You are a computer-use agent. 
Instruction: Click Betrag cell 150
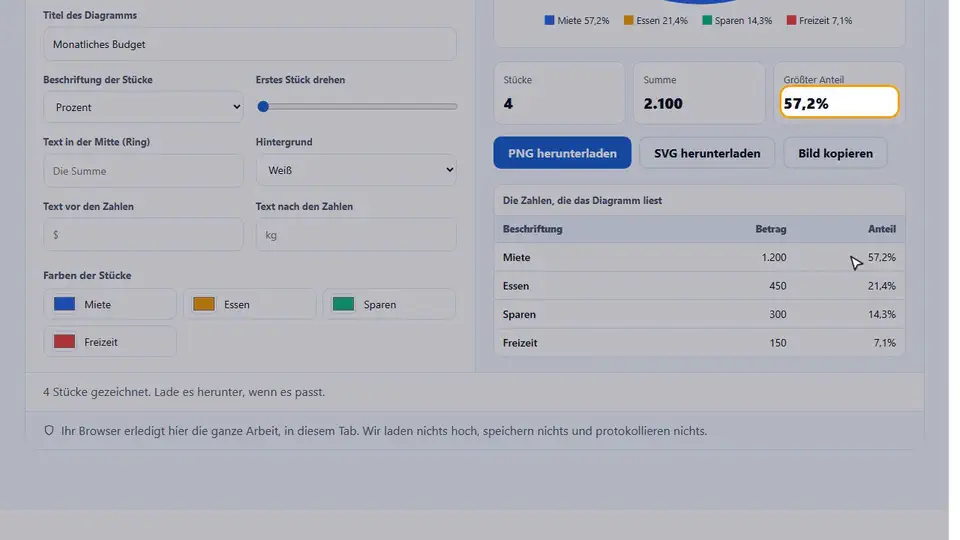pyautogui.click(x=778, y=343)
